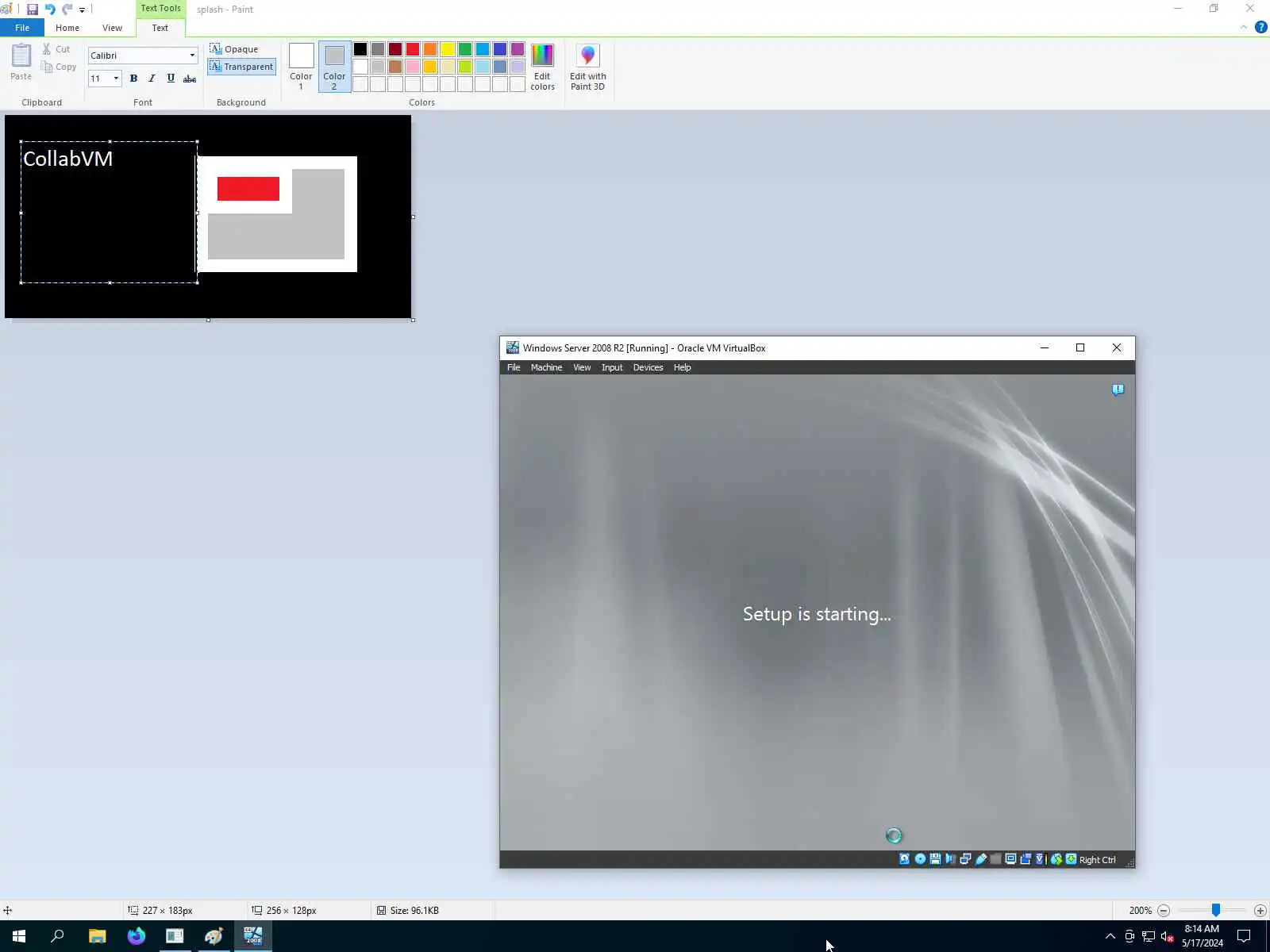Click the CollabVM text in the canvas
This screenshot has height=952, width=1270.
[67, 159]
